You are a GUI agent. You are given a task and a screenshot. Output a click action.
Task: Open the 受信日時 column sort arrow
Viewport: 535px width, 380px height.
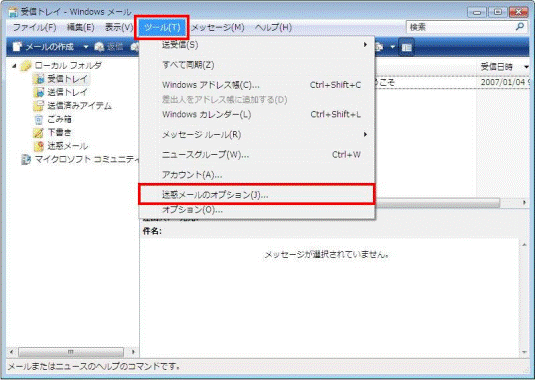click(x=526, y=67)
